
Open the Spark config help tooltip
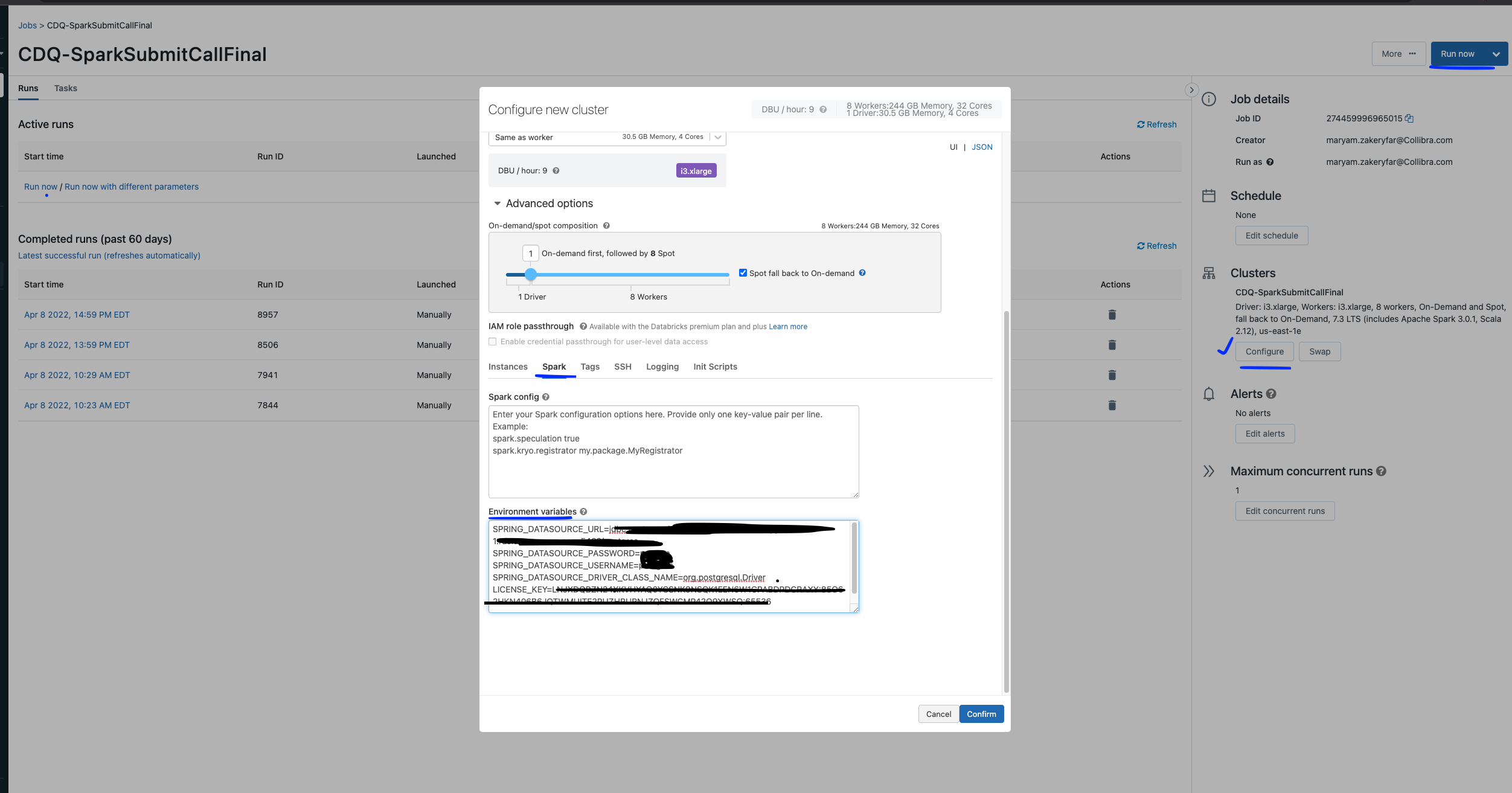pos(545,397)
